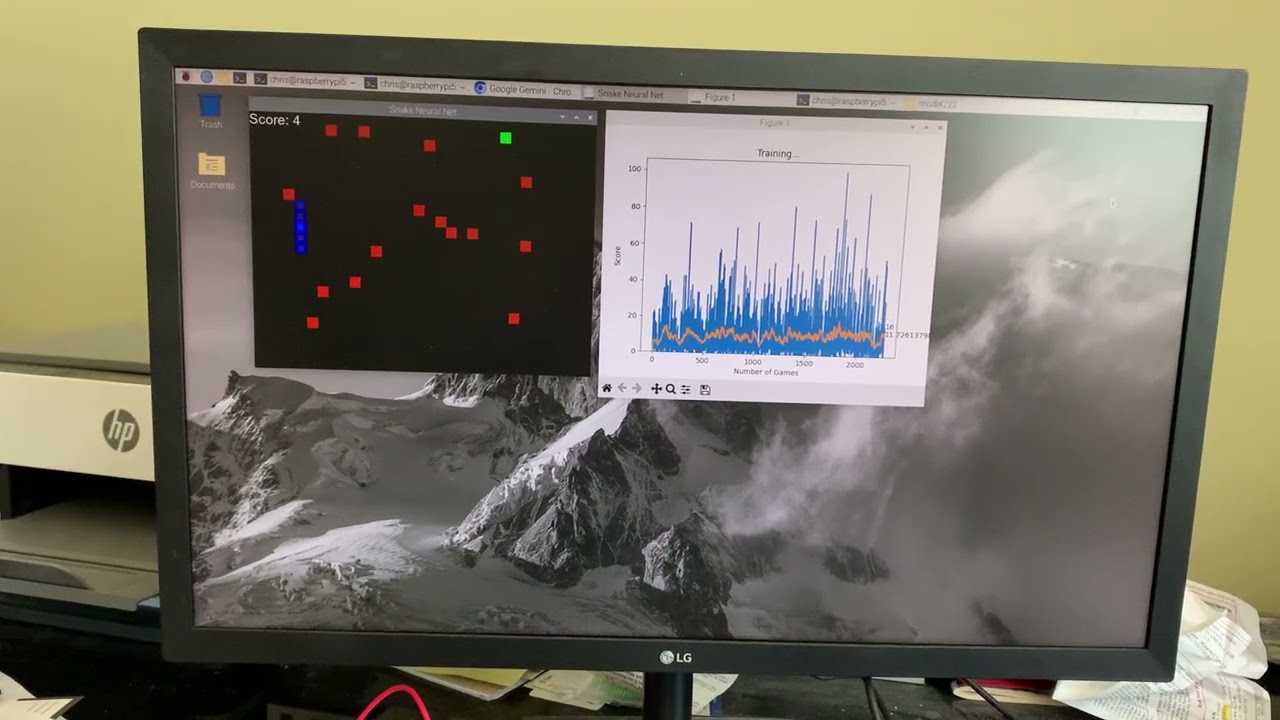Activate the Pan axes cross-arrow tool
The image size is (1280, 720).
click(656, 389)
